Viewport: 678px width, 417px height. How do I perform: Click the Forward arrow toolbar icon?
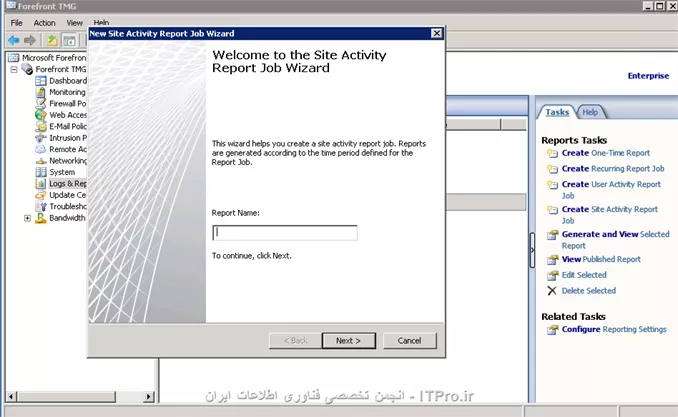tap(30, 40)
